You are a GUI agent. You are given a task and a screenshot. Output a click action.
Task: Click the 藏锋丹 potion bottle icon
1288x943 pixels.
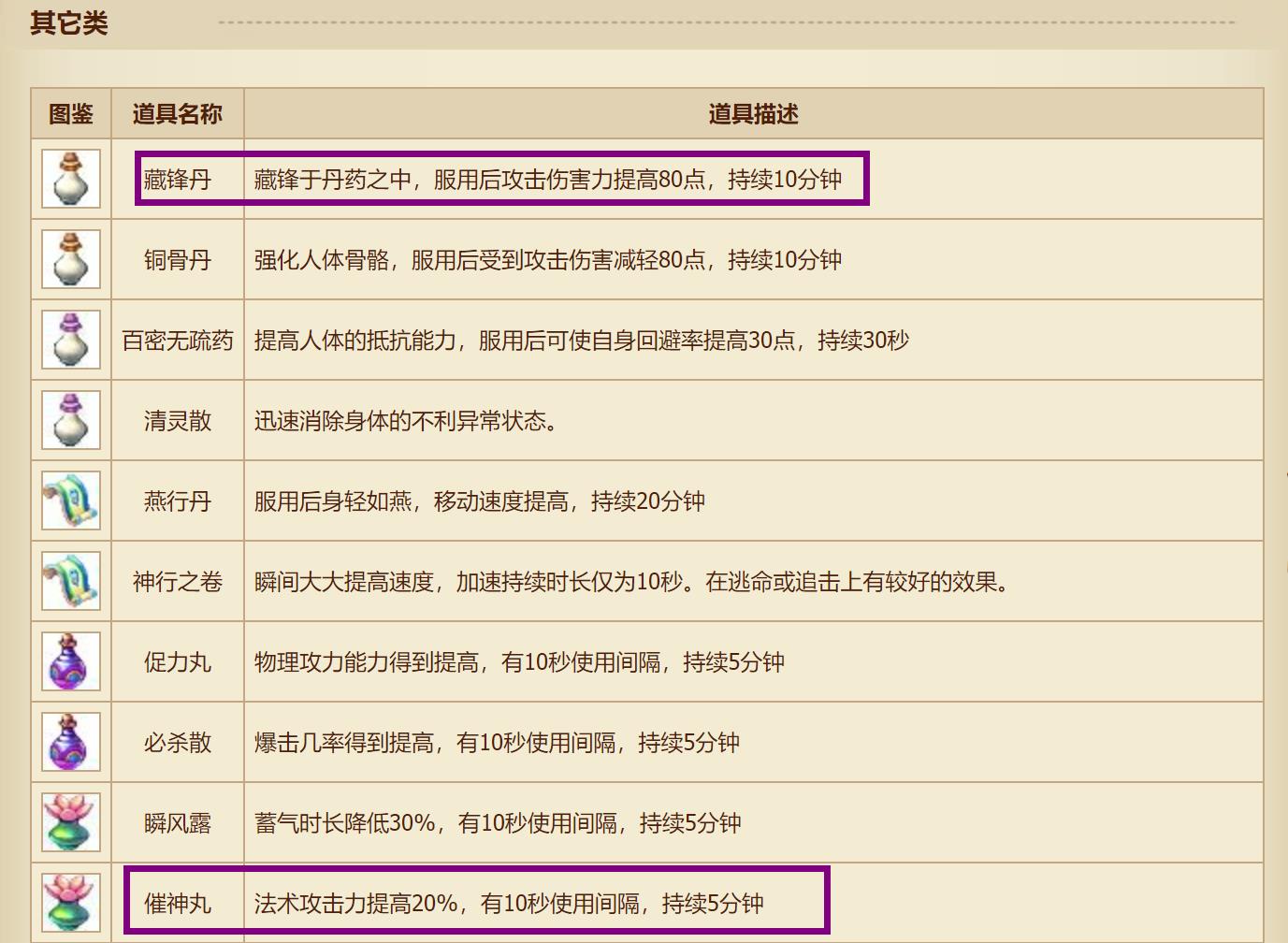click(x=71, y=180)
